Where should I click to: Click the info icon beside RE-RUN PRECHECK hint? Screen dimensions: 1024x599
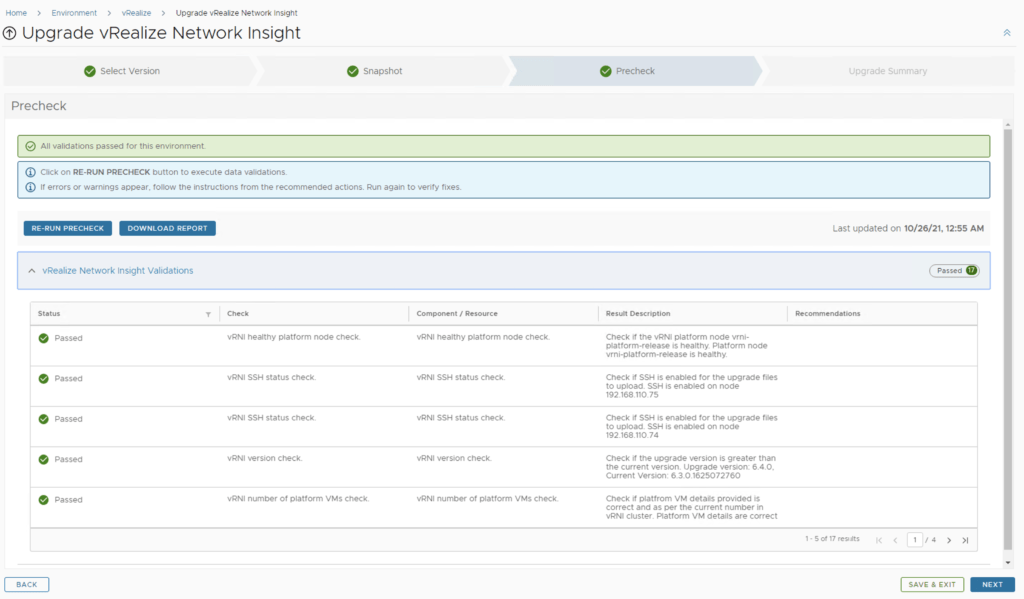[31, 172]
